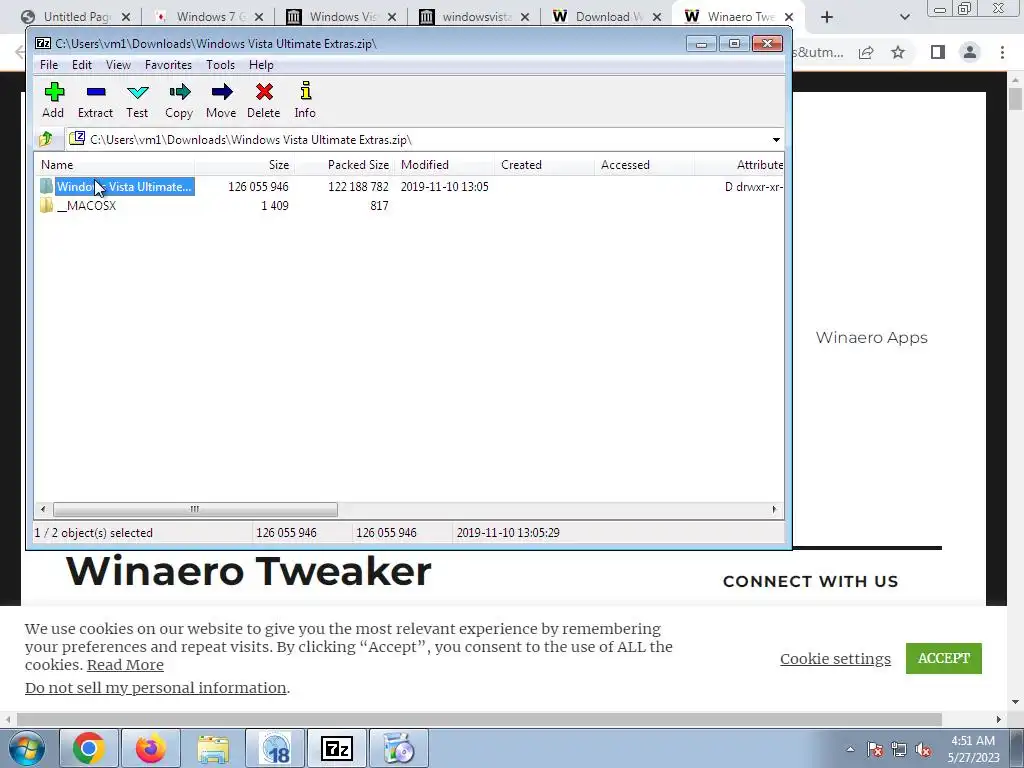Click the green ACCEPT cookies button

[944, 658]
